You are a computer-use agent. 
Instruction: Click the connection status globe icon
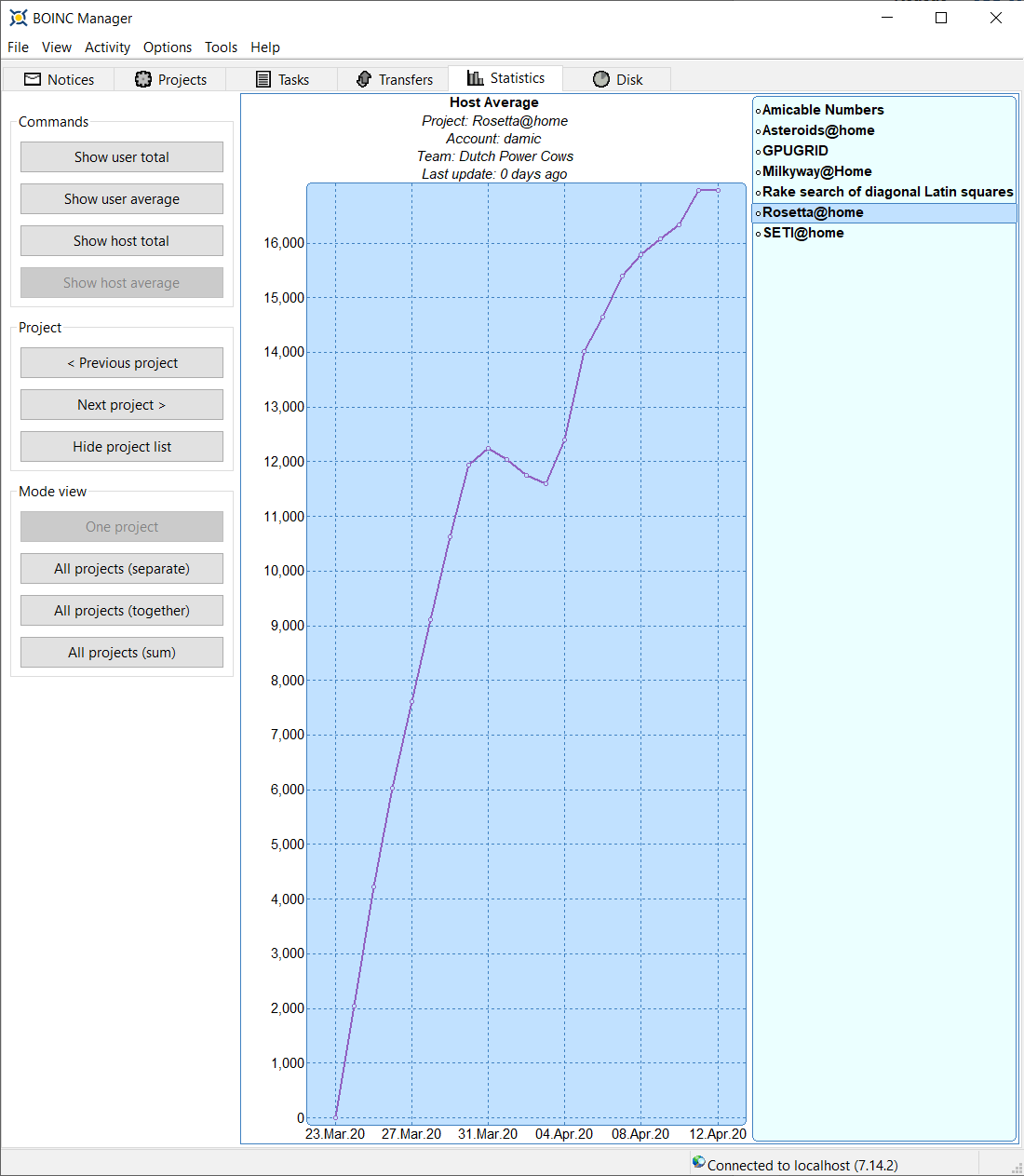click(x=698, y=1162)
